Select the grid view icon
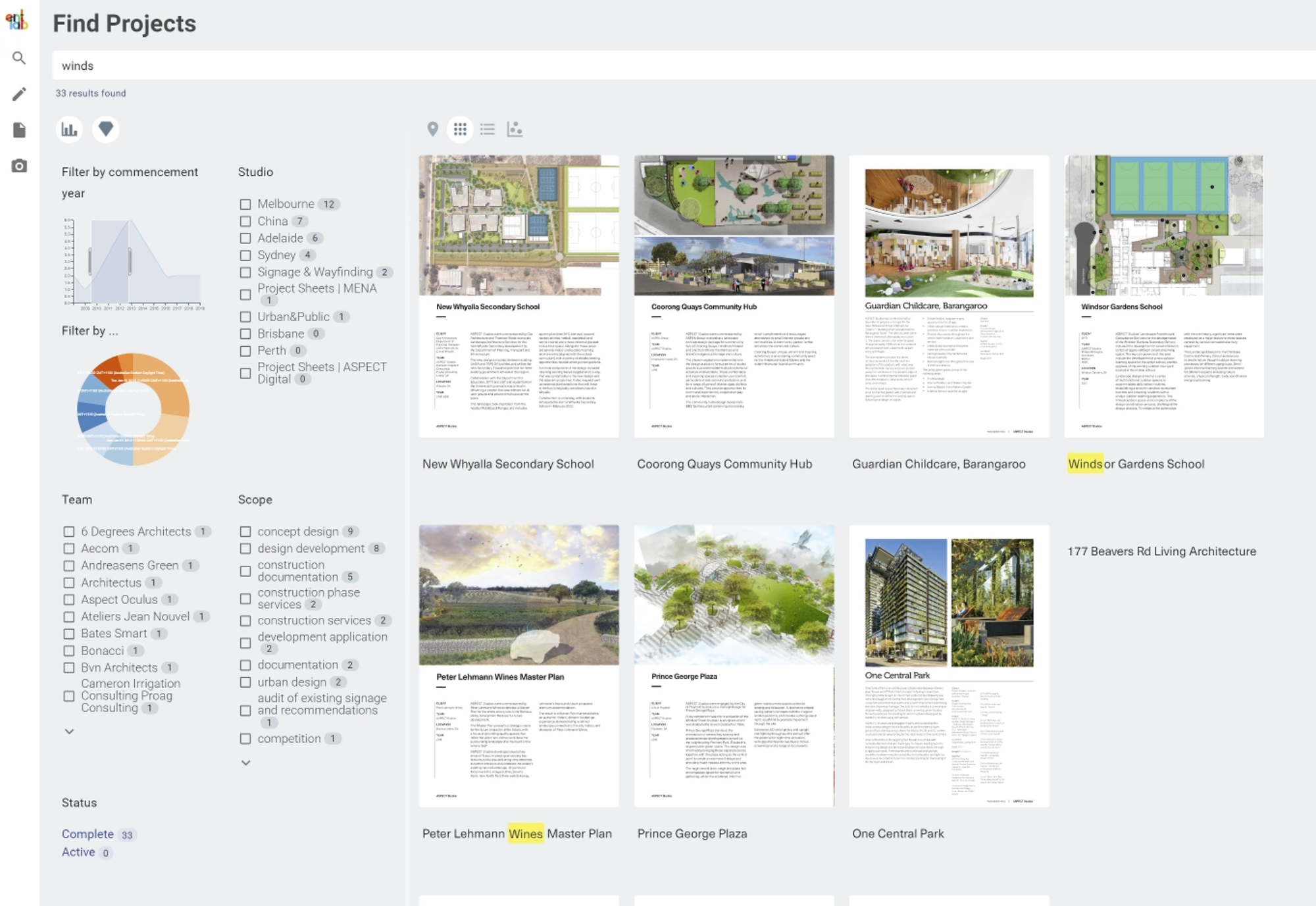Screen dimensions: 1316x906 pyautogui.click(x=461, y=130)
